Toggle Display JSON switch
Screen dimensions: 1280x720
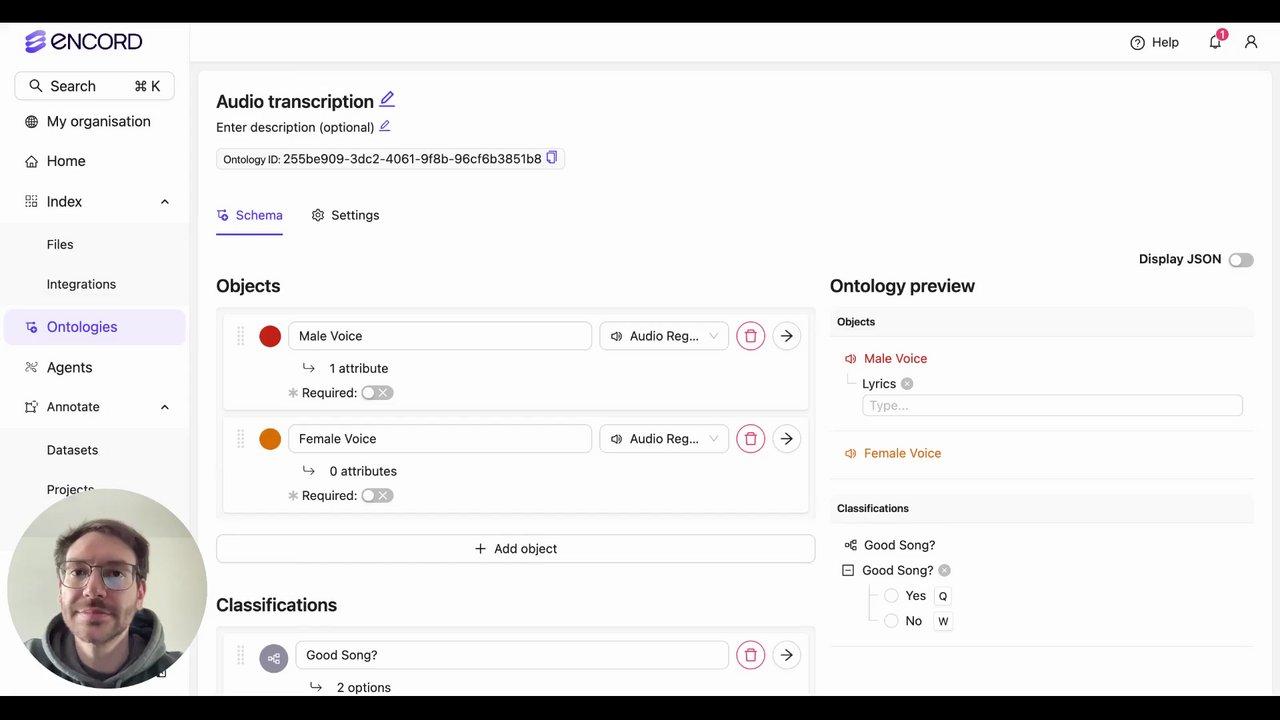[x=1241, y=260]
